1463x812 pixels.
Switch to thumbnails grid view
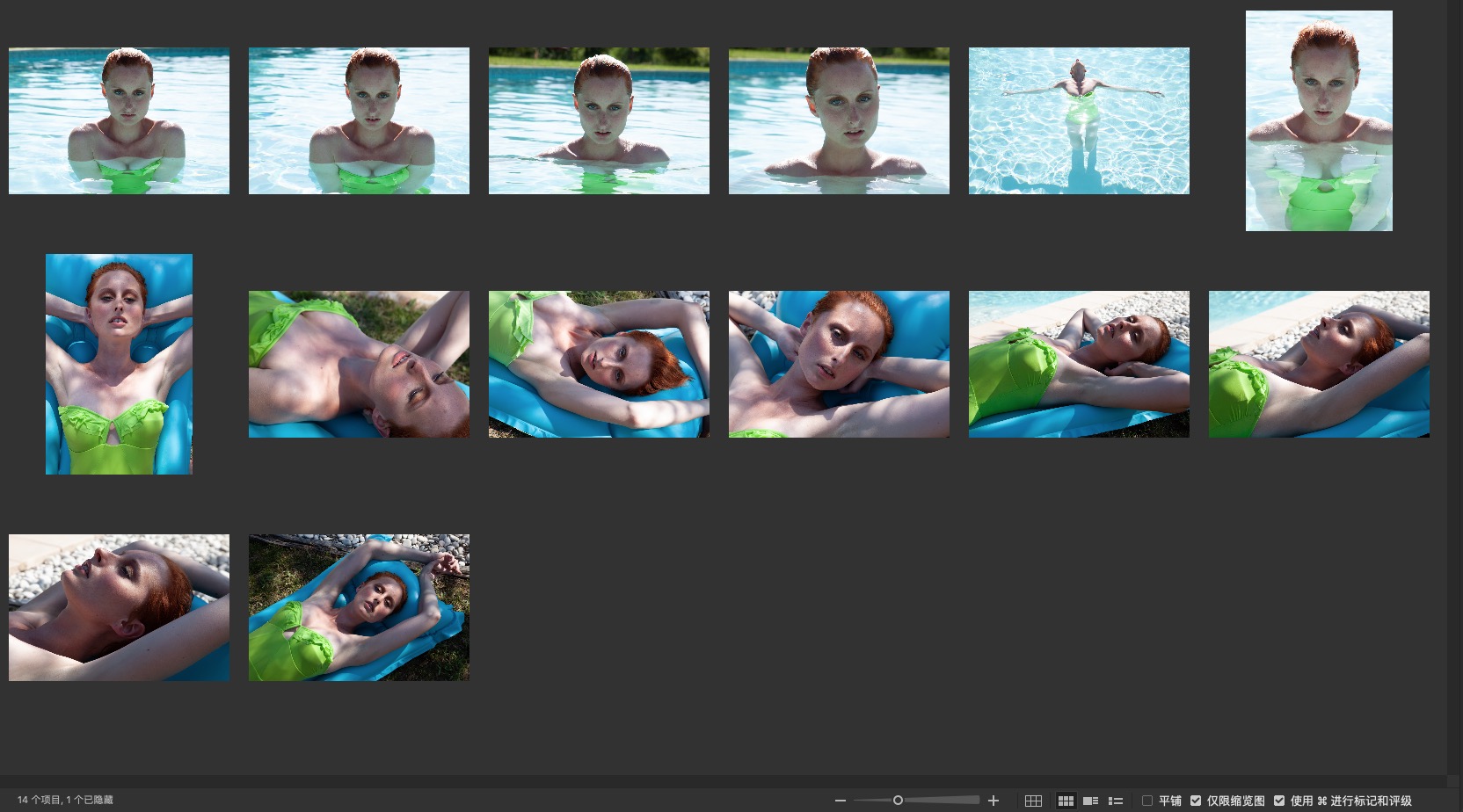[x=1066, y=801]
